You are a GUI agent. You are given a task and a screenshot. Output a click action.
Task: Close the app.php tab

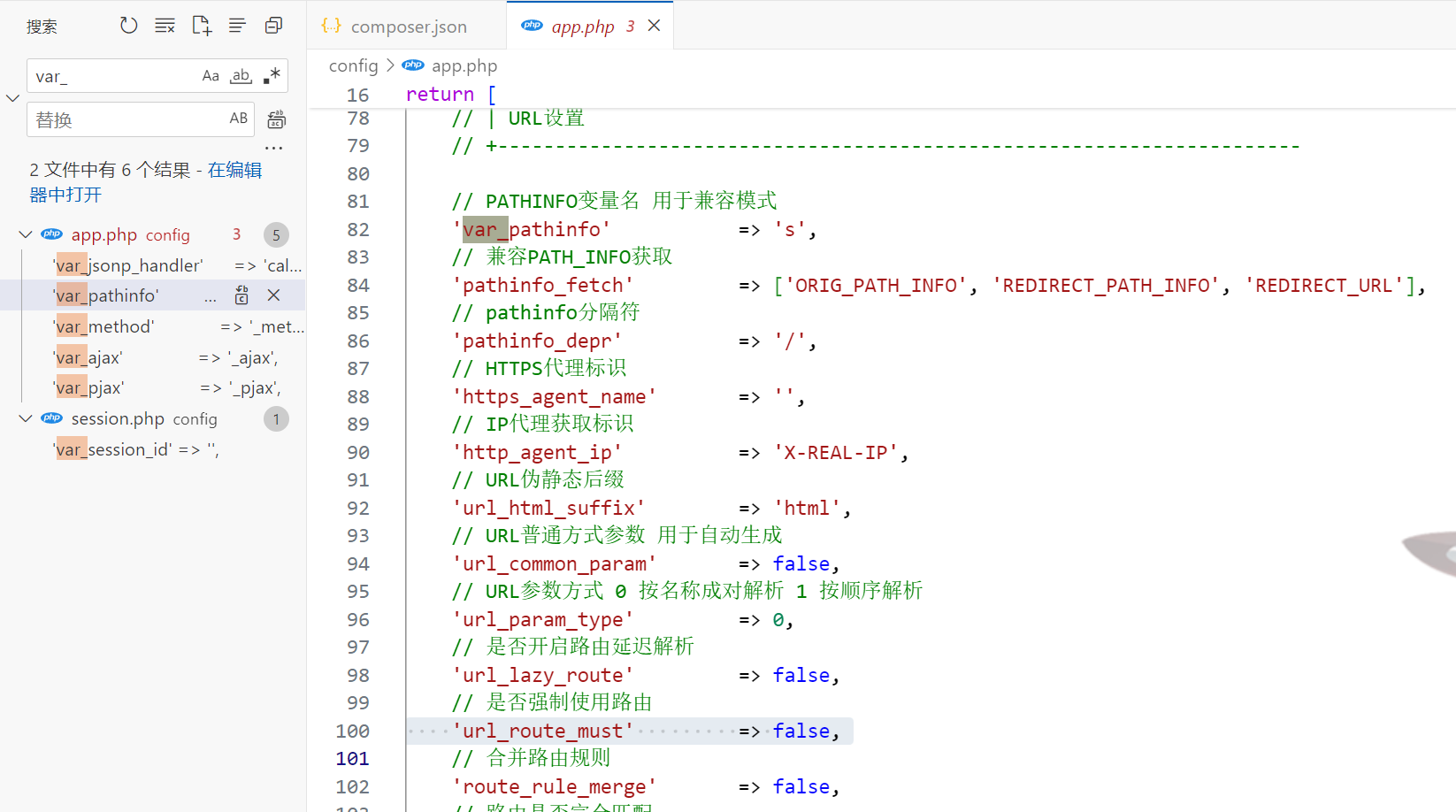pos(655,26)
